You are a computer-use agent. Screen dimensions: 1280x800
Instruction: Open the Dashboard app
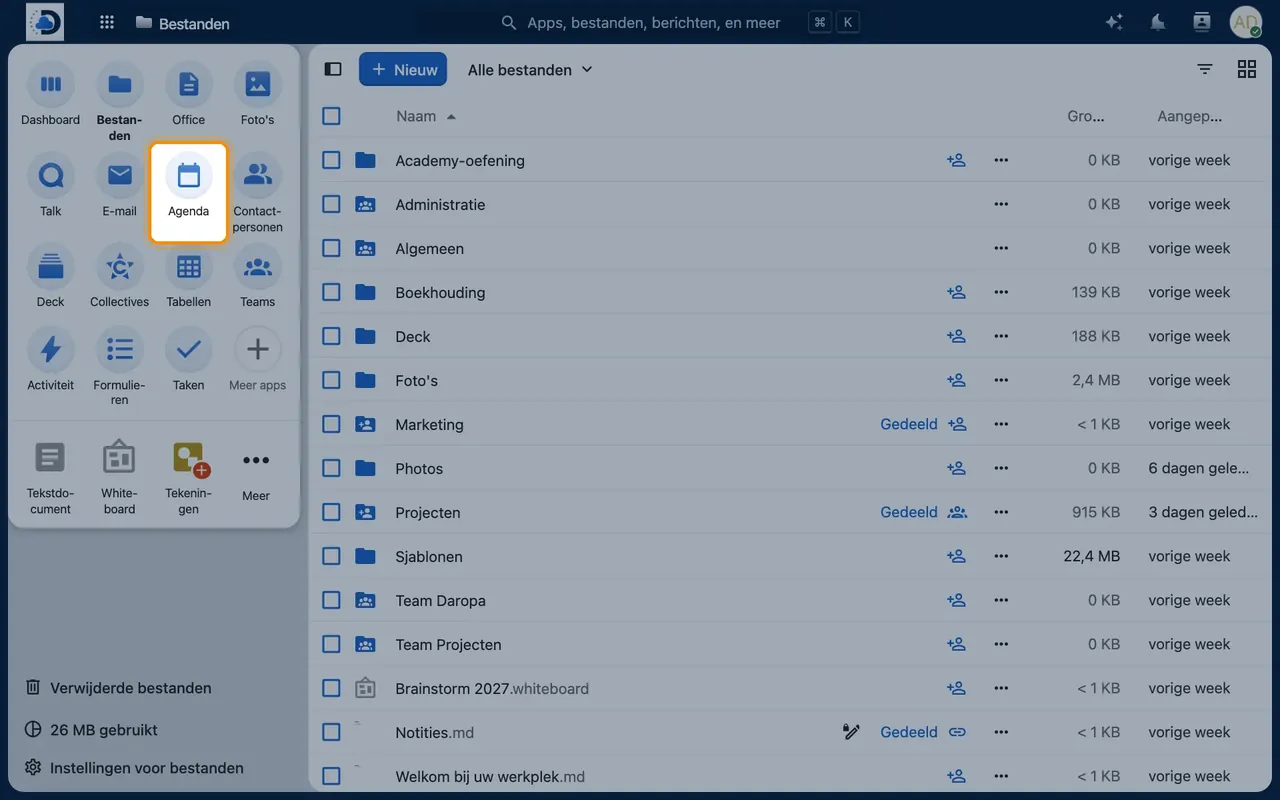click(x=50, y=95)
